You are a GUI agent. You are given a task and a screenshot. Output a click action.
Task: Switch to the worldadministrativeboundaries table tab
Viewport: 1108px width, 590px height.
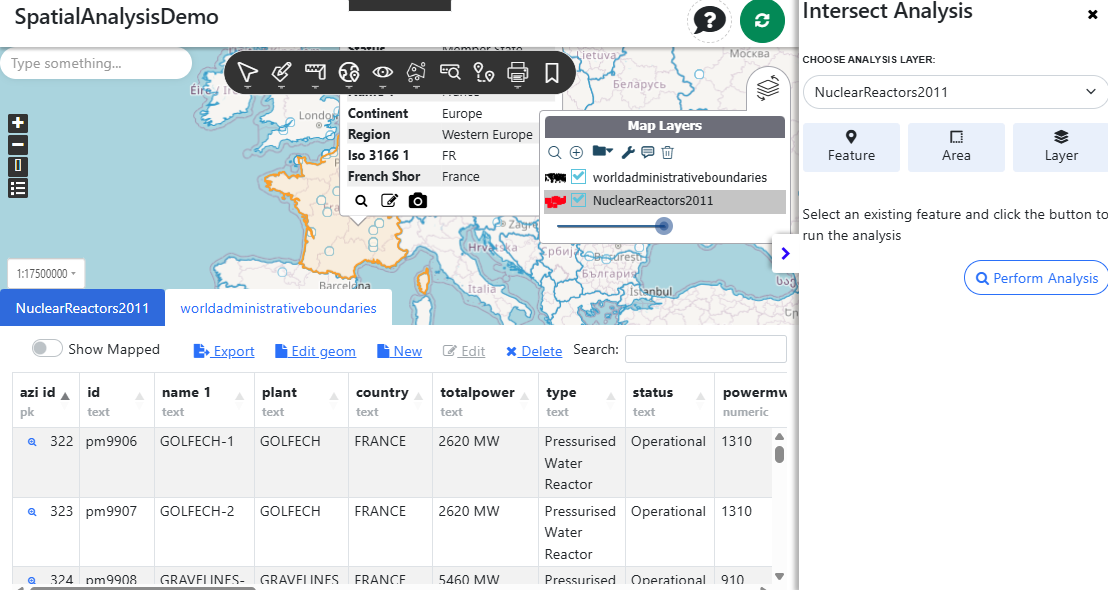click(278, 308)
